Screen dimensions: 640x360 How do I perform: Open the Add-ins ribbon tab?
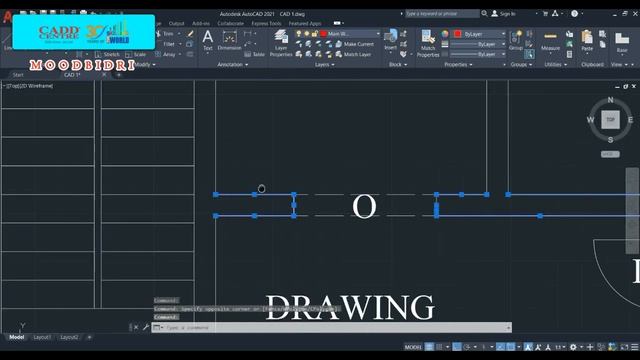[201, 24]
